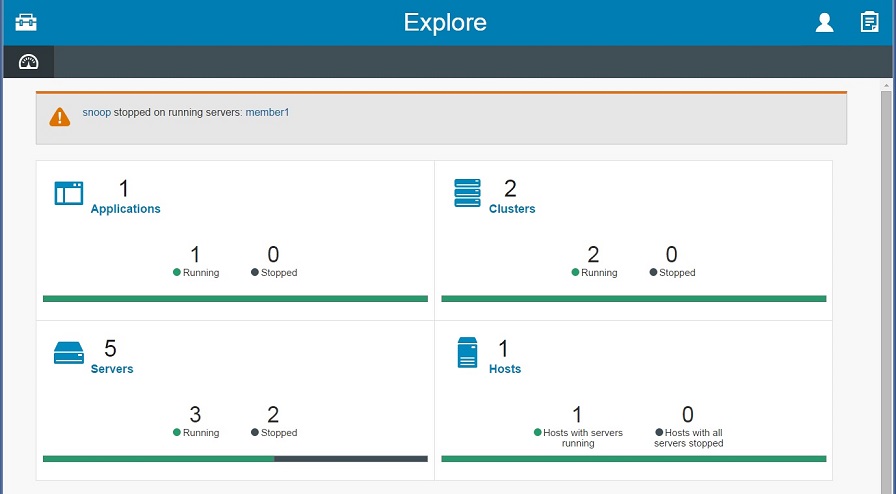Open the Hosts link
Screen dimensions: 896x494
(x=505, y=369)
